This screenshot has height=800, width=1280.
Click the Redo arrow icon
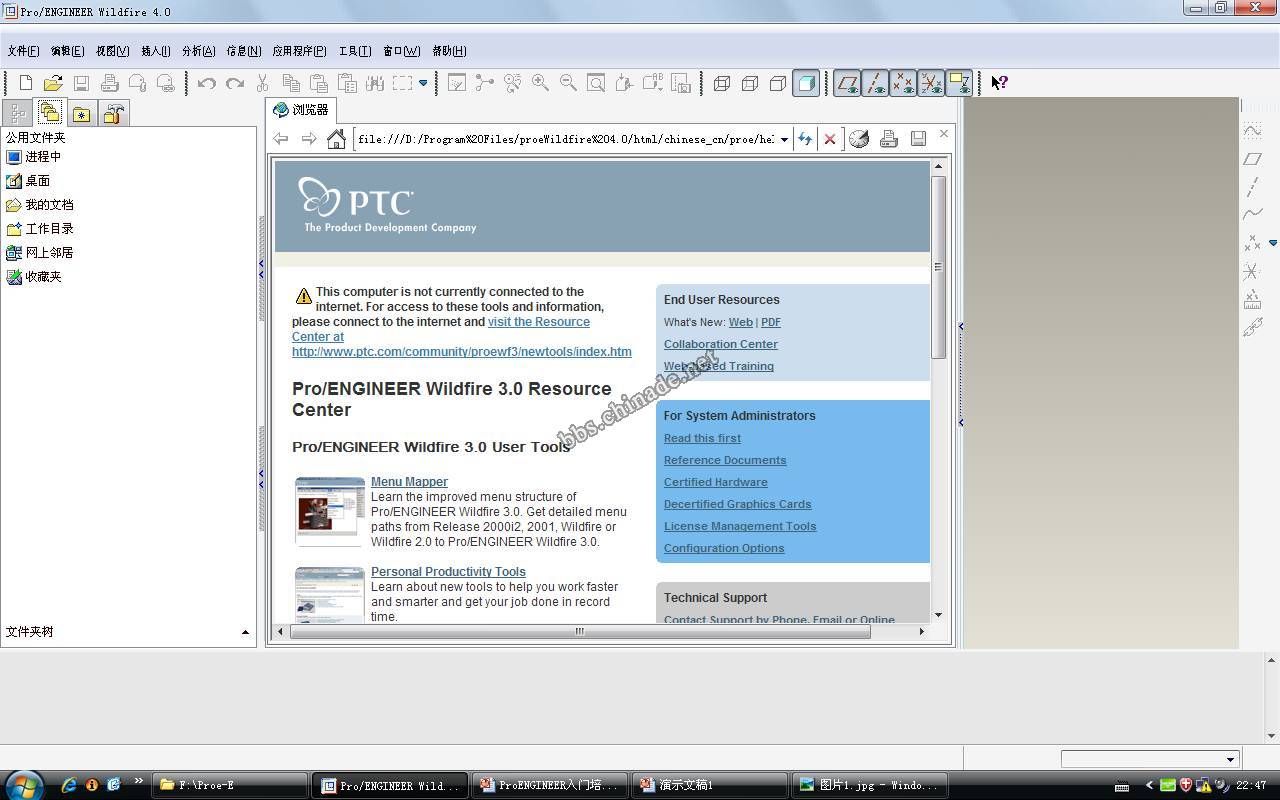235,83
